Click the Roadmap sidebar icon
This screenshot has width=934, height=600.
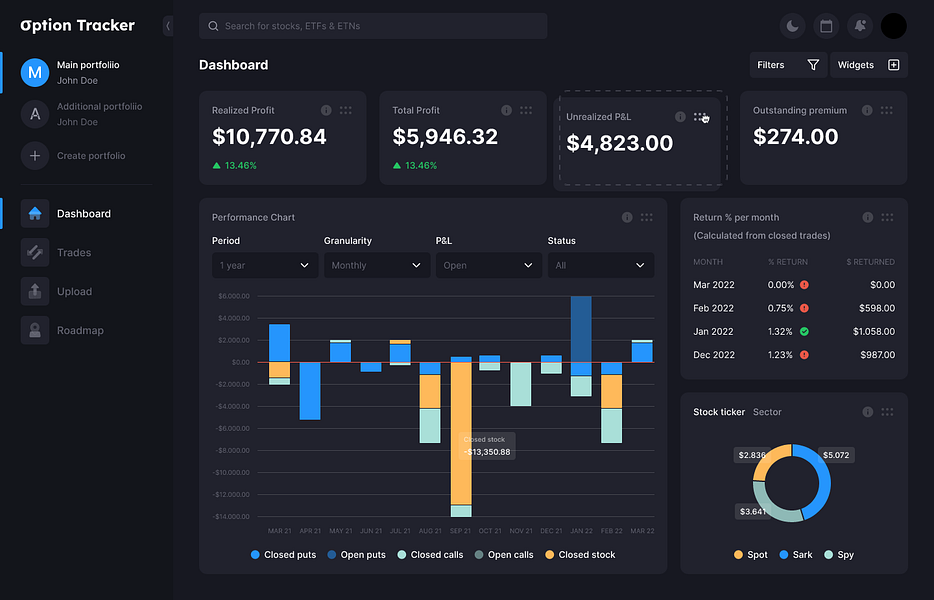pyautogui.click(x=34, y=330)
